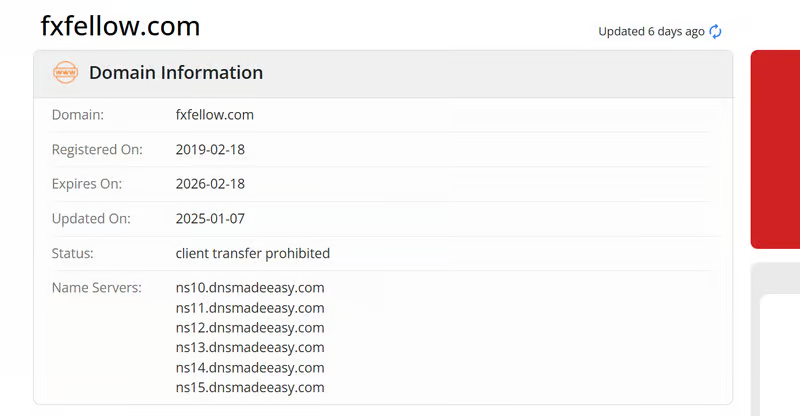Click the fxfellow.com domain value

coord(215,115)
